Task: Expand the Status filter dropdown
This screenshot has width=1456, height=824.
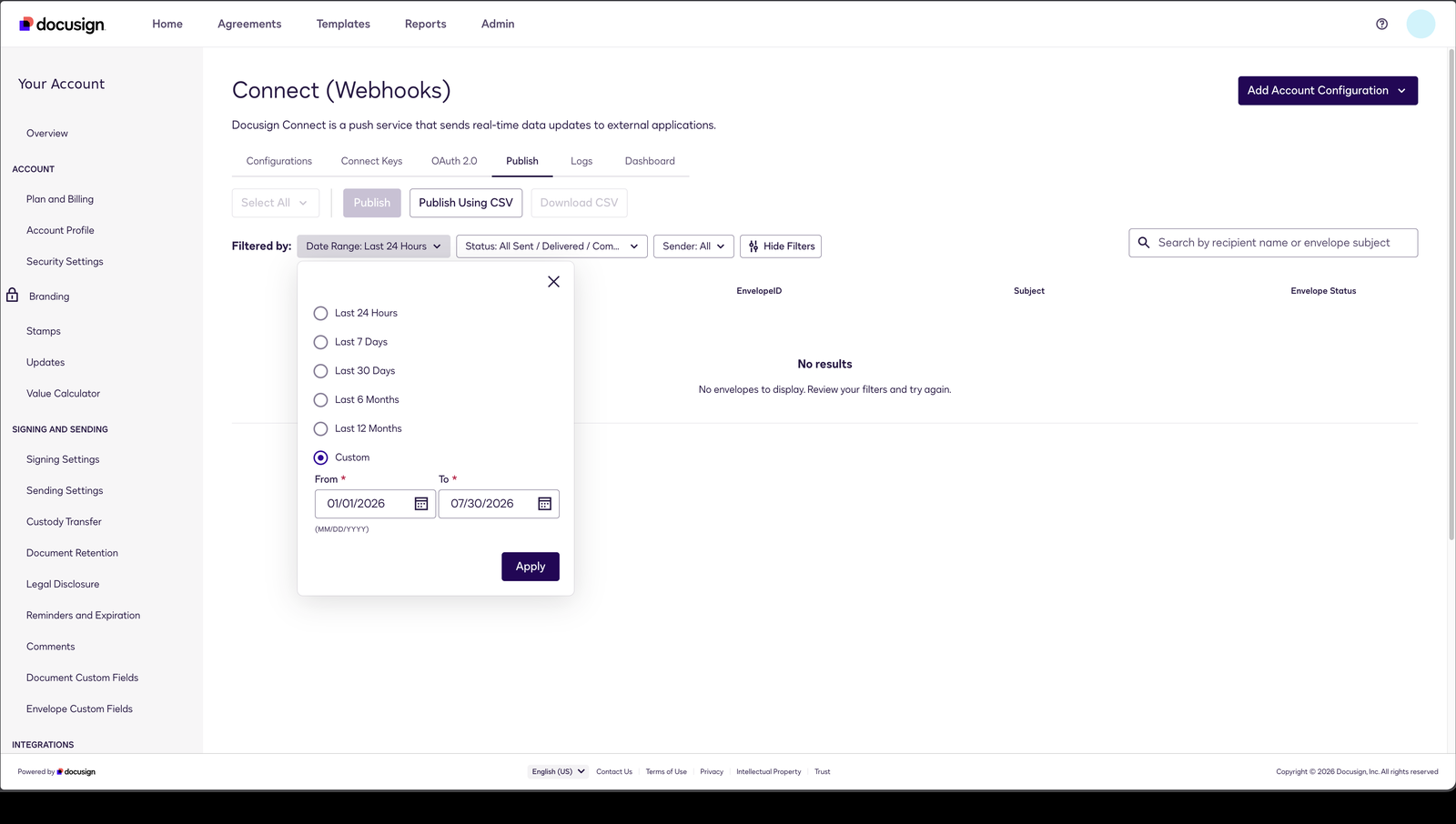Action: pyautogui.click(x=551, y=246)
